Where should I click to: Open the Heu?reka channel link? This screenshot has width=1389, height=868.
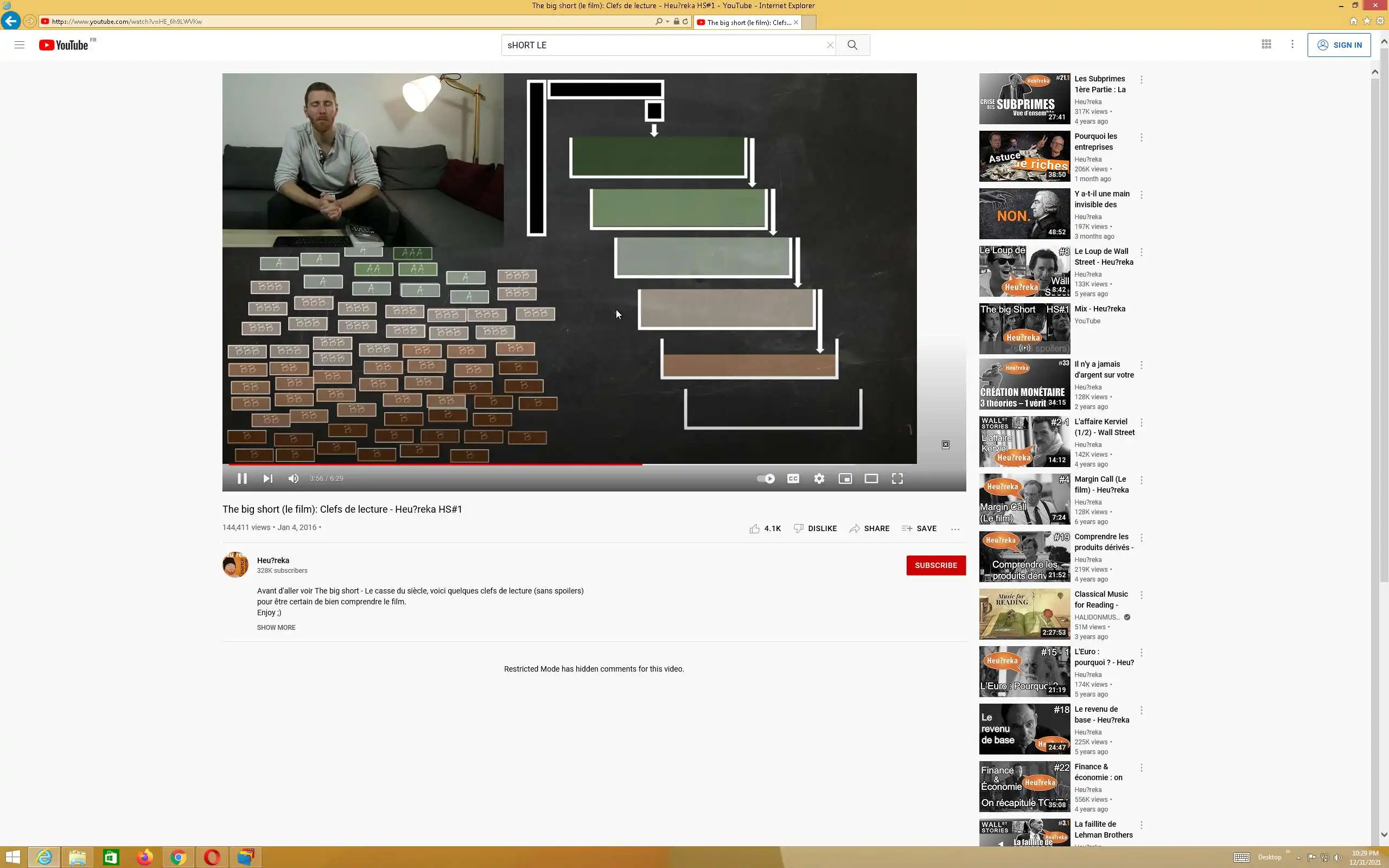tap(273, 560)
